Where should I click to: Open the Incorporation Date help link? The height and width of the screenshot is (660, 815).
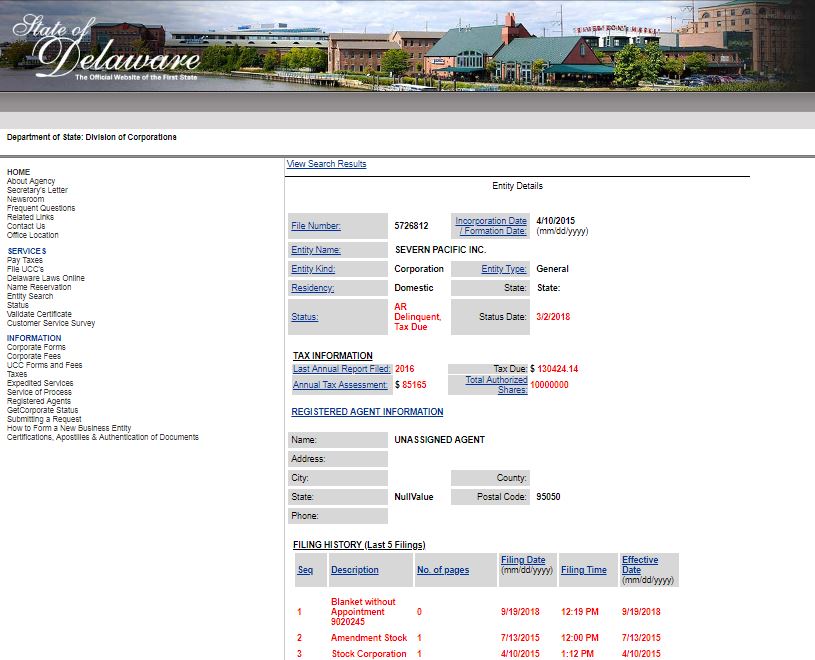pyautogui.click(x=491, y=226)
